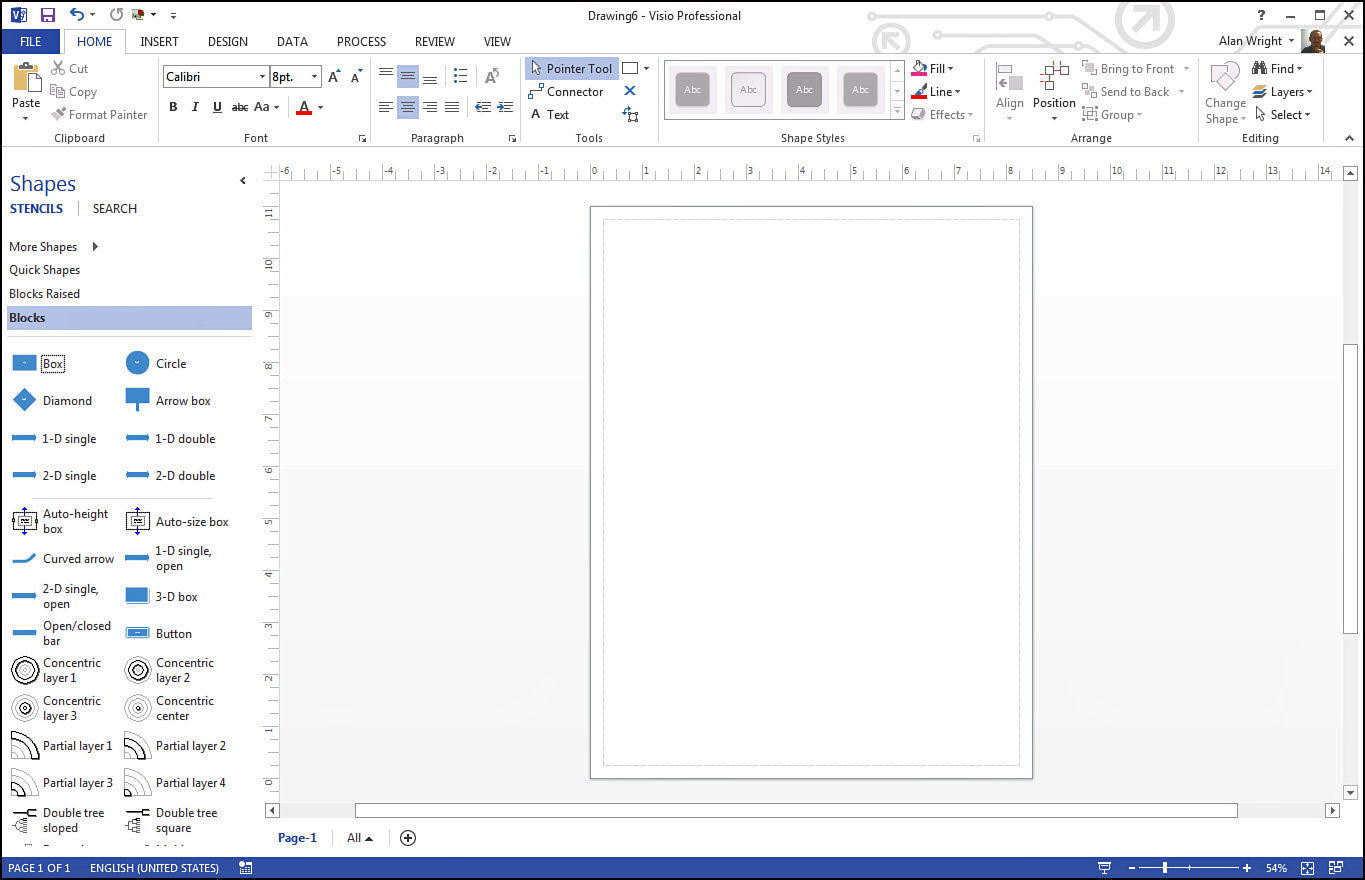Choose the Partial layer 2 shape
This screenshot has height=880, width=1365.
point(175,745)
